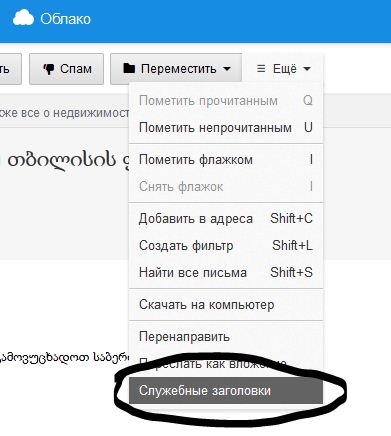Click the cloud icon beside Облако
This screenshot has width=391, height=436.
tap(23, 18)
